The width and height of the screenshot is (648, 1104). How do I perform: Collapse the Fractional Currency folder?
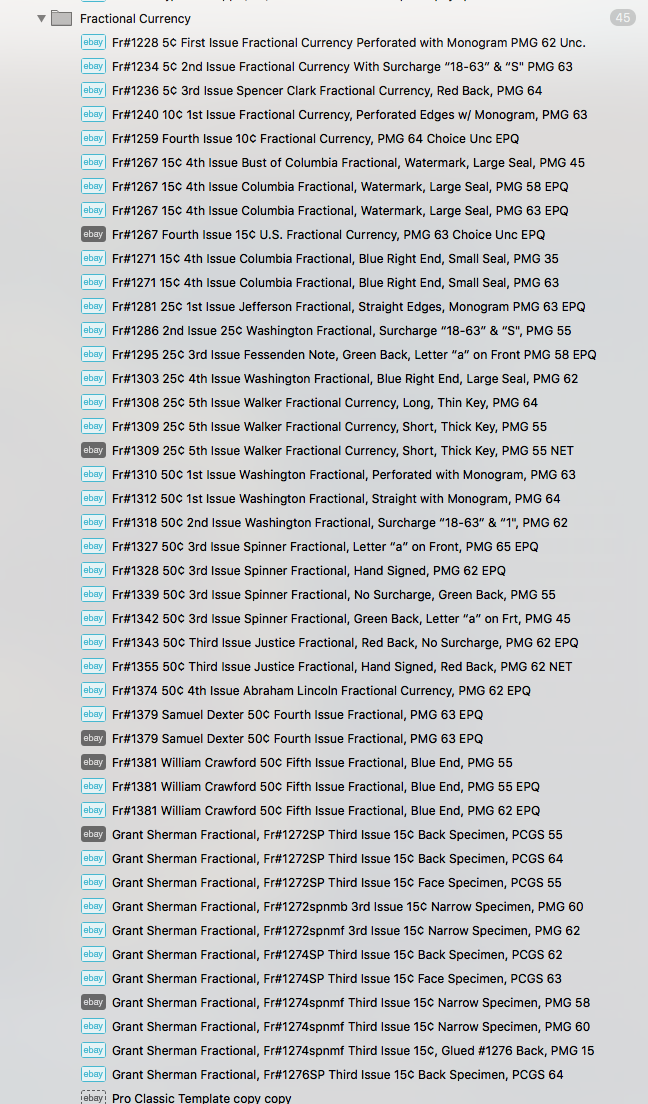42,18
